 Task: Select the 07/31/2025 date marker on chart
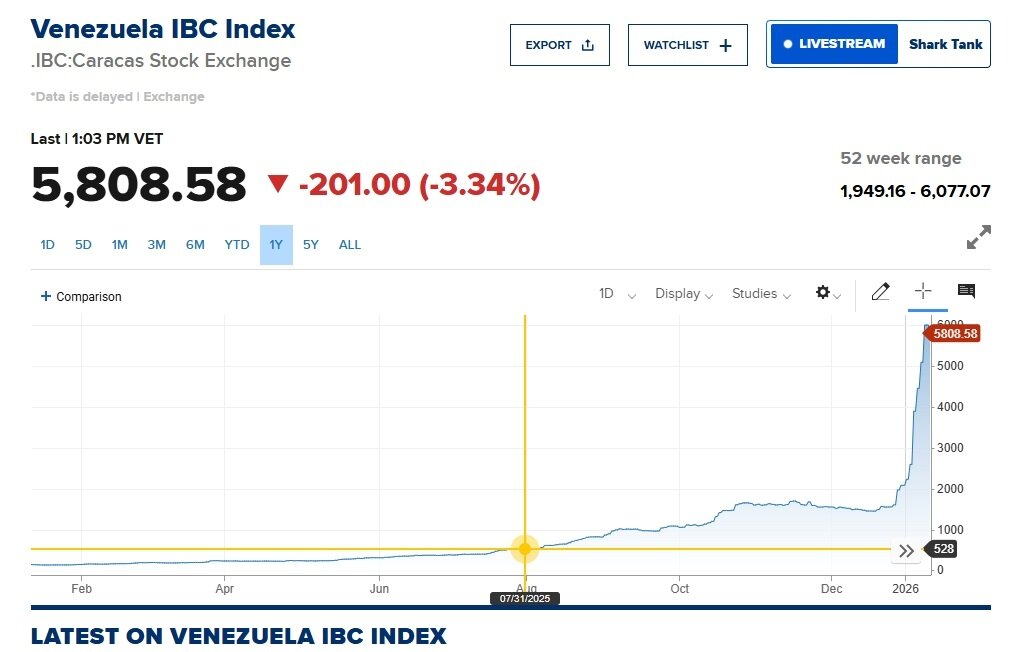point(527,598)
